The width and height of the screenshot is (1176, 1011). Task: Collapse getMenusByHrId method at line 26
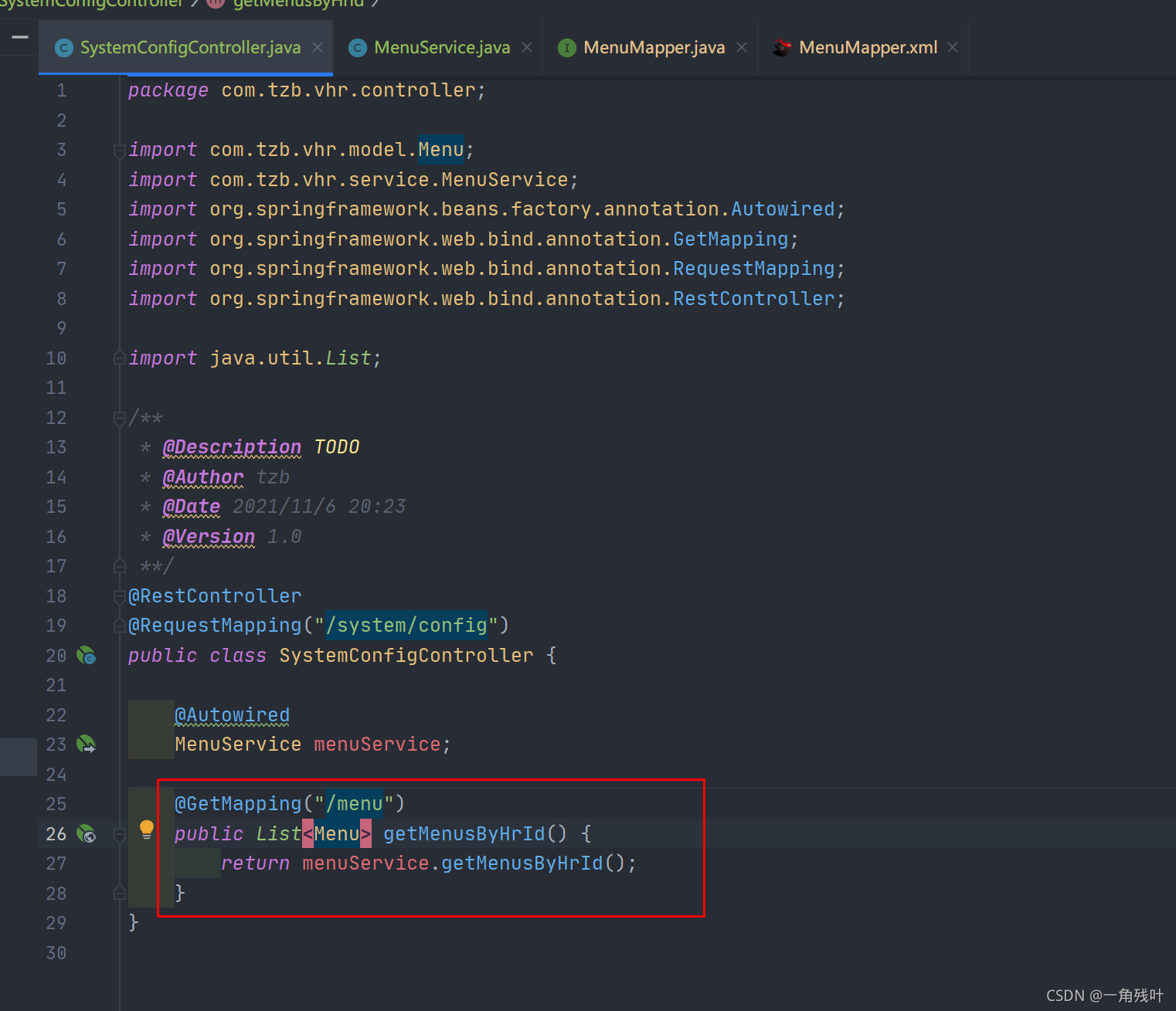(120, 834)
